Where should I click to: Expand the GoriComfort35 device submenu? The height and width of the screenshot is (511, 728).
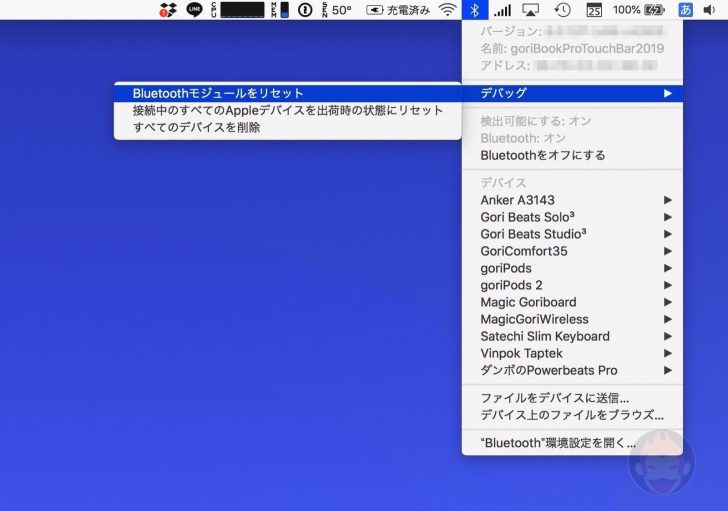572,251
